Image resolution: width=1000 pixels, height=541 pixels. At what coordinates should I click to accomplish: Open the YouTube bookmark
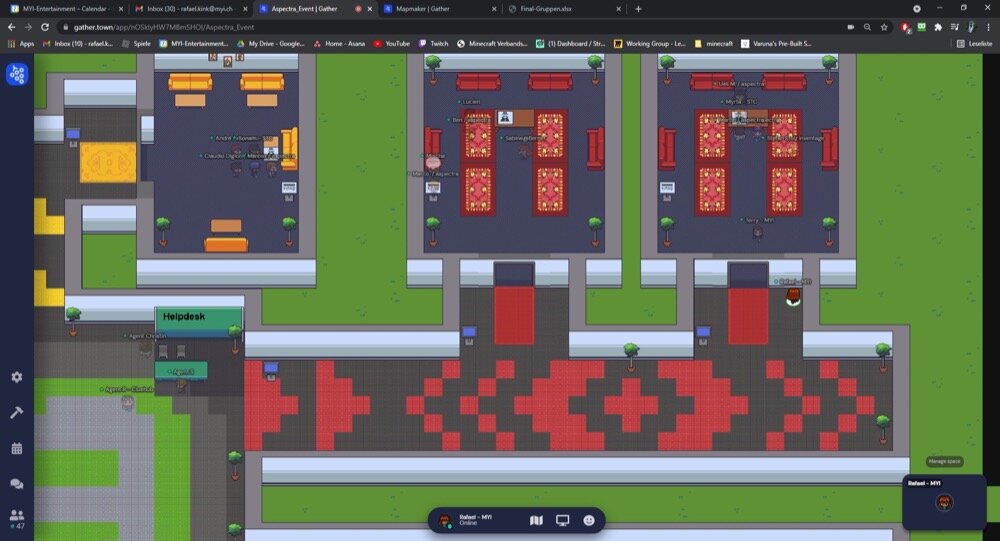coord(391,44)
